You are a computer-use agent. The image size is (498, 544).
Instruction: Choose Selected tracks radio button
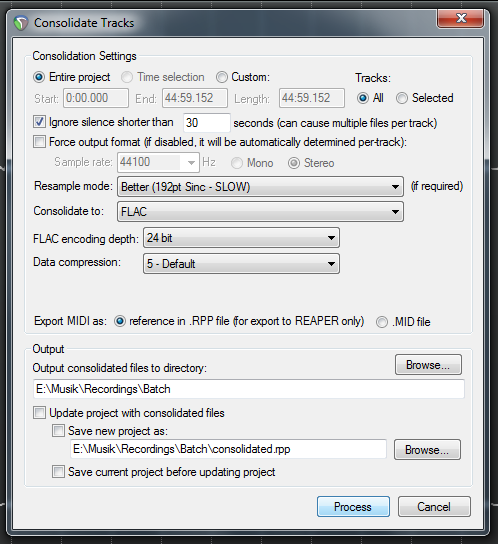click(x=402, y=98)
